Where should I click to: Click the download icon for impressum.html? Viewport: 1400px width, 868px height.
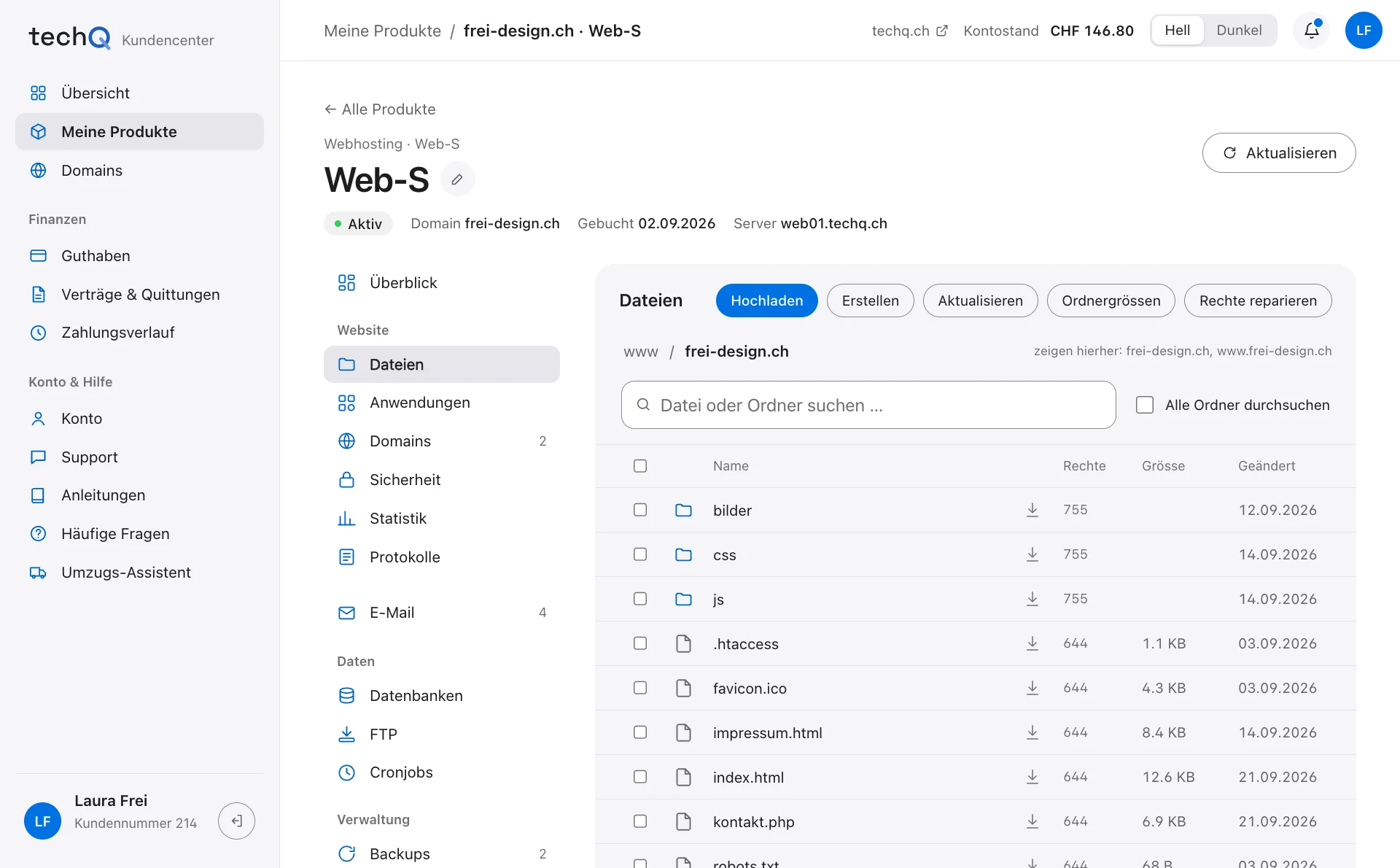[1032, 732]
